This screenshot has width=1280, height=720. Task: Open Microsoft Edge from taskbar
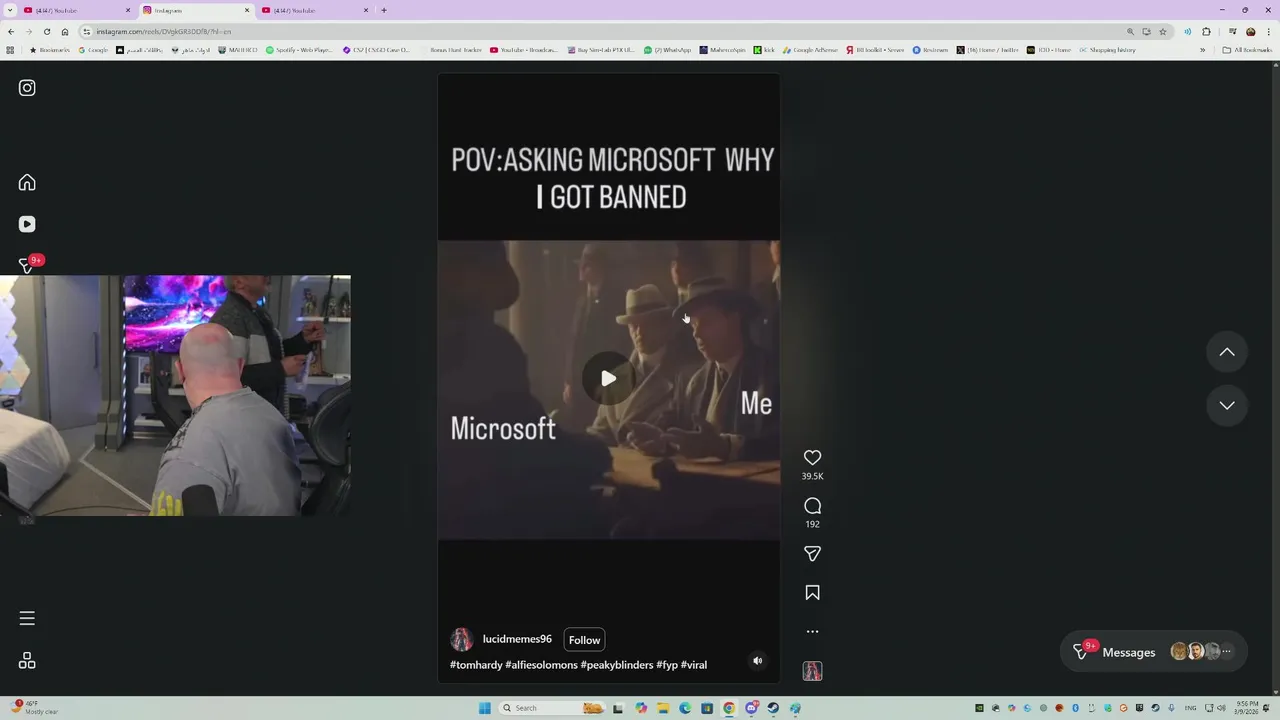click(684, 708)
